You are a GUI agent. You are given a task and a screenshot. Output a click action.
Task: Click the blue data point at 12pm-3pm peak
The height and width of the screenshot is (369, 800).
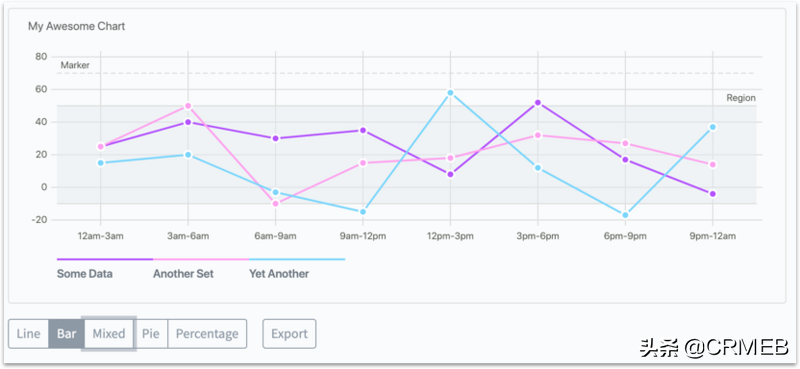[x=450, y=93]
